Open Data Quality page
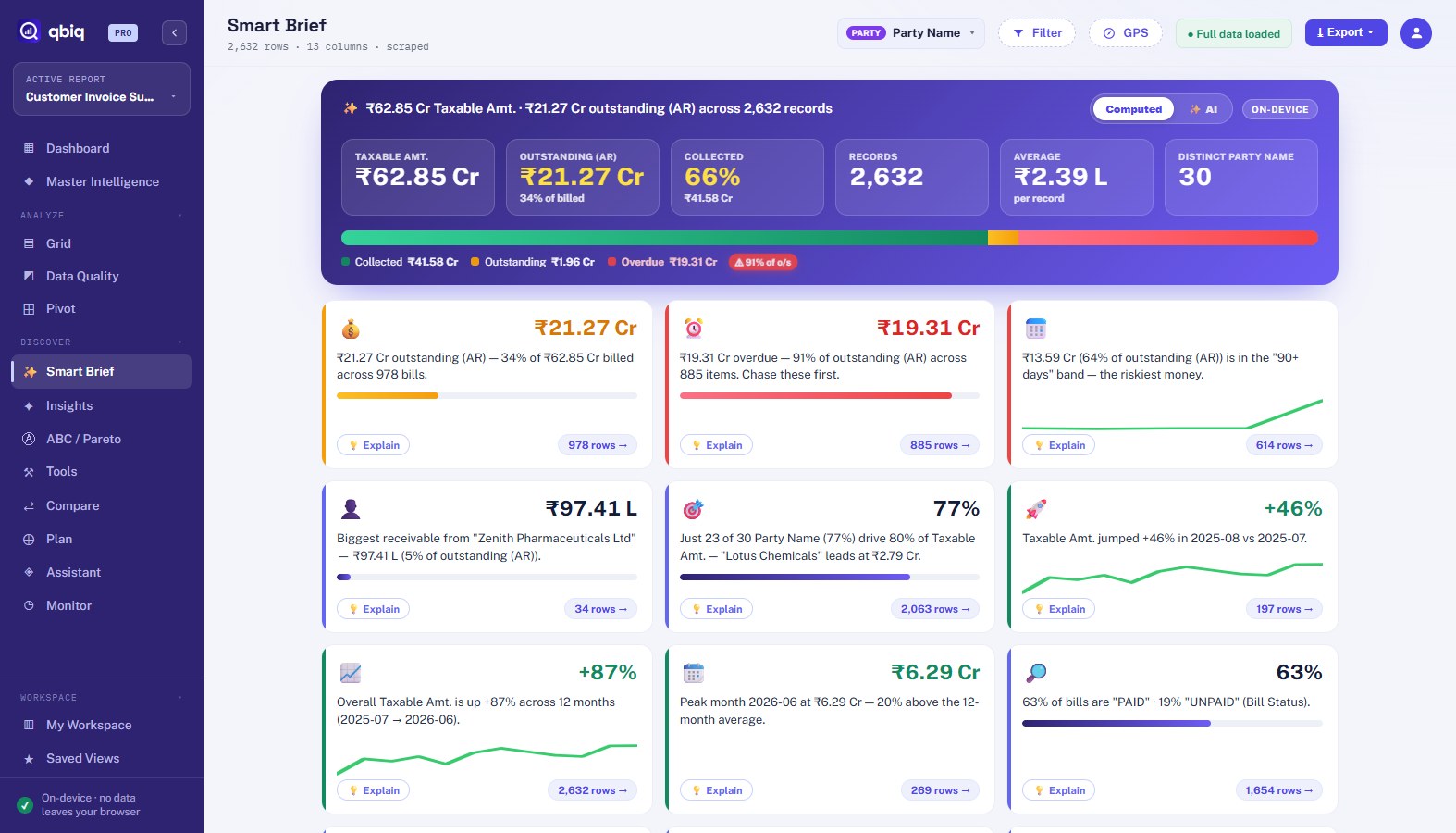Viewport: 1456px width, 833px height. tap(102, 276)
